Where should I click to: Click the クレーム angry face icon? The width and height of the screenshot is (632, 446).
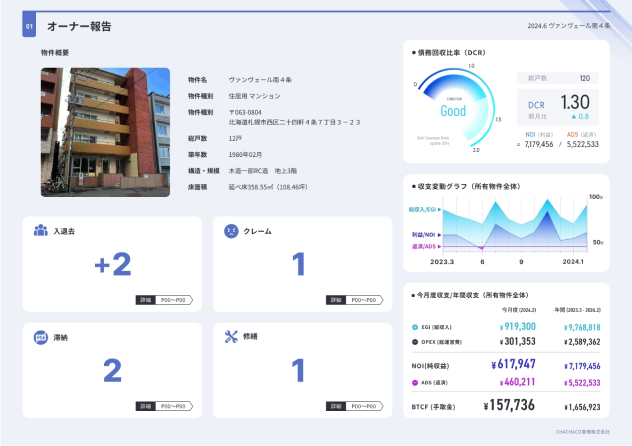click(231, 230)
